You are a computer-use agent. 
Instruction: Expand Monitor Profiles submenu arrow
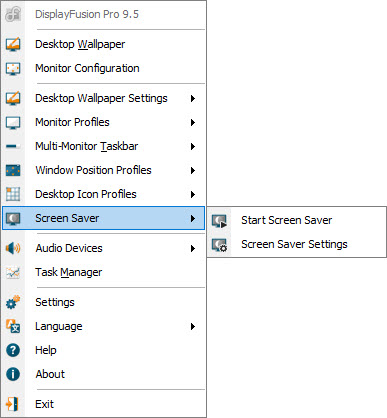click(193, 122)
